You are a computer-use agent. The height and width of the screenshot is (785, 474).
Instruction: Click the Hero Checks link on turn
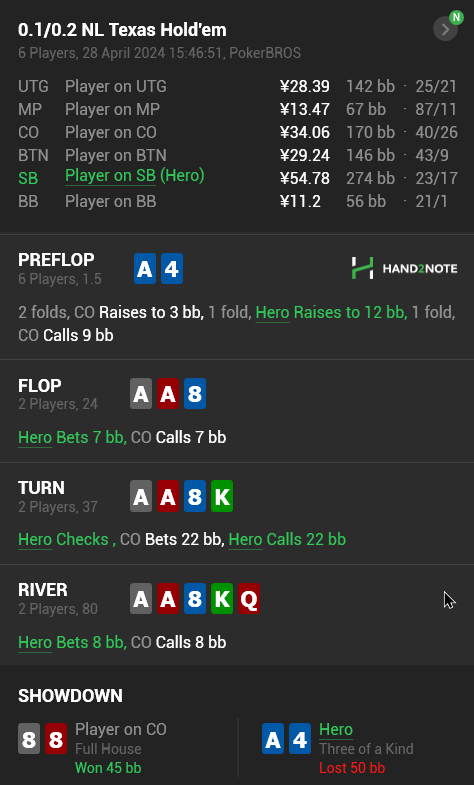click(63, 540)
